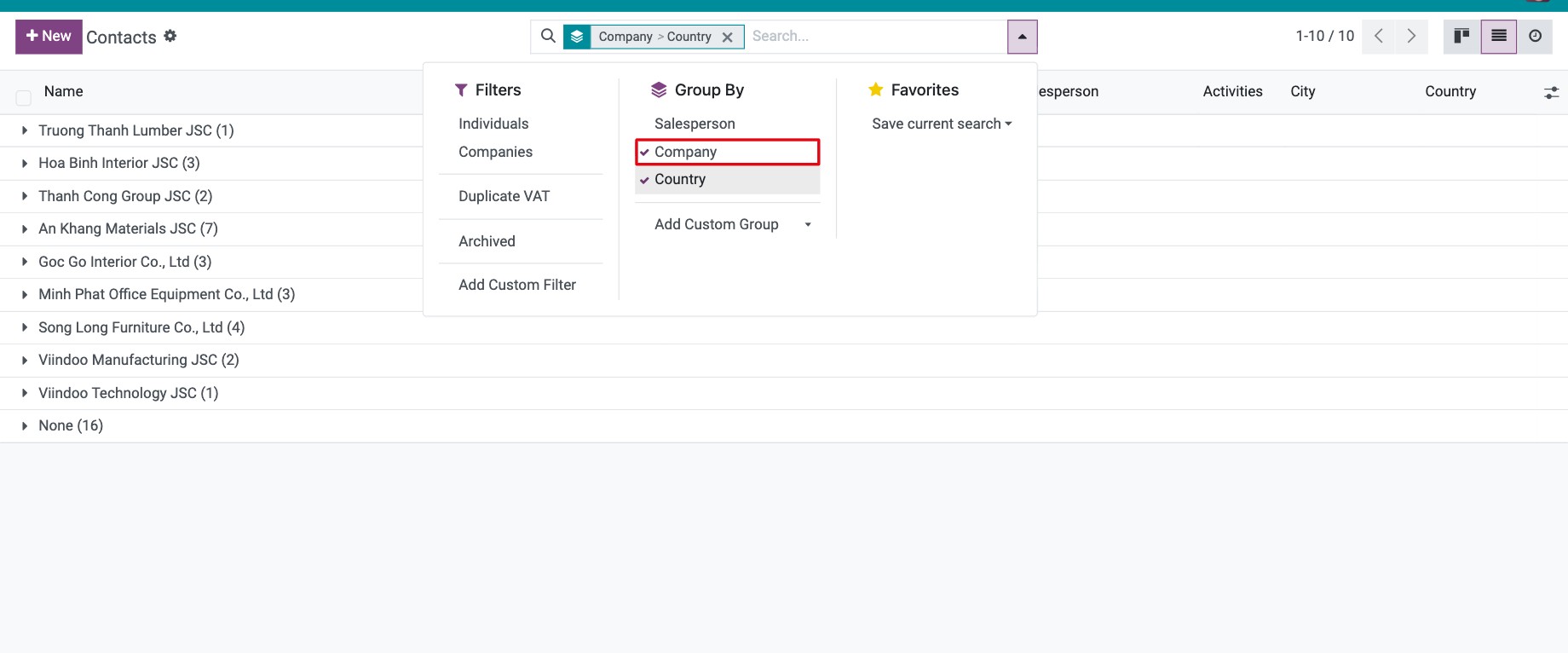
Task: Create a new contact with New button
Action: [x=49, y=37]
